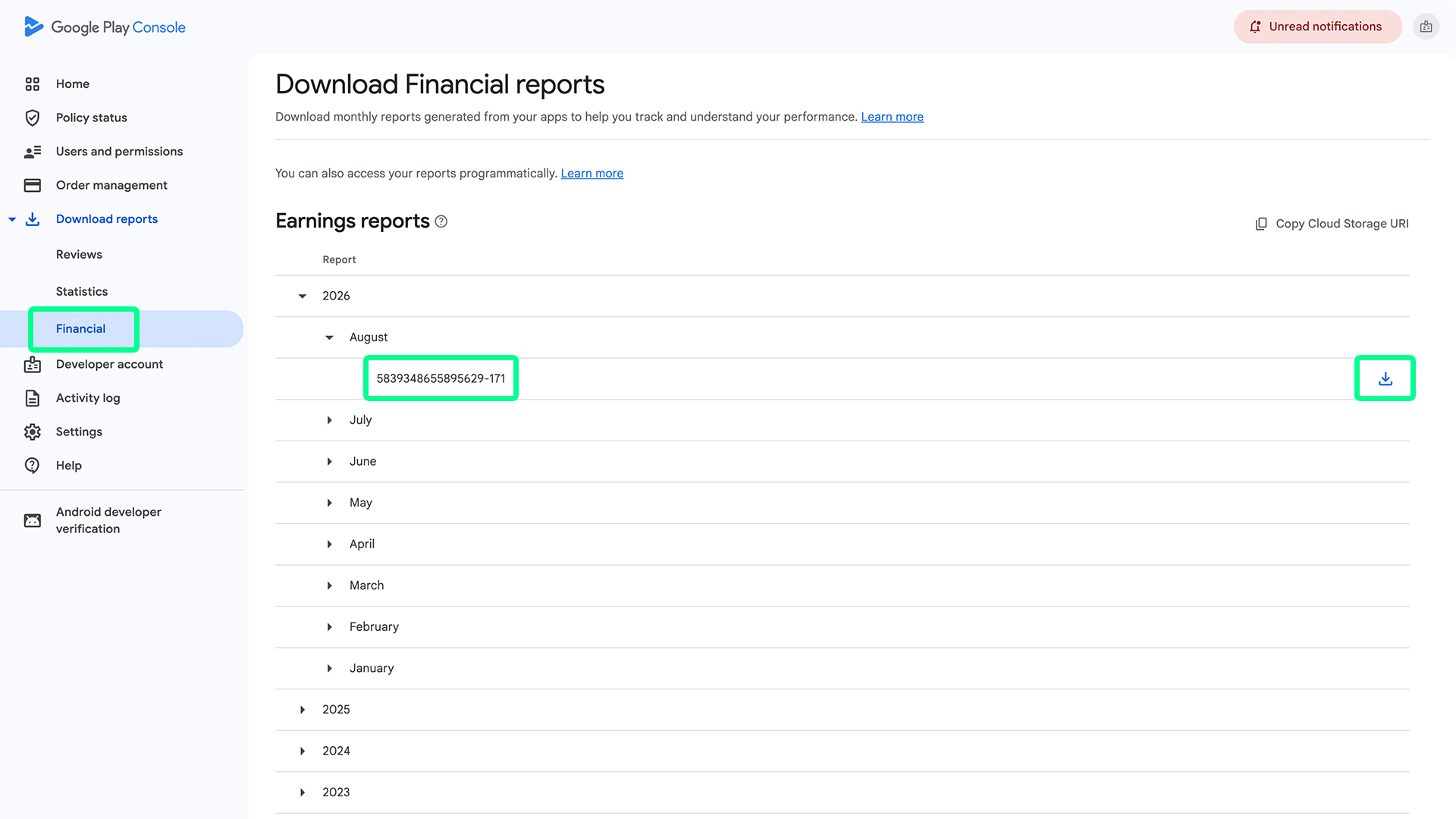Viewport: 1456px width, 819px height.
Task: Open Reviews in the sidebar
Action: tap(79, 255)
